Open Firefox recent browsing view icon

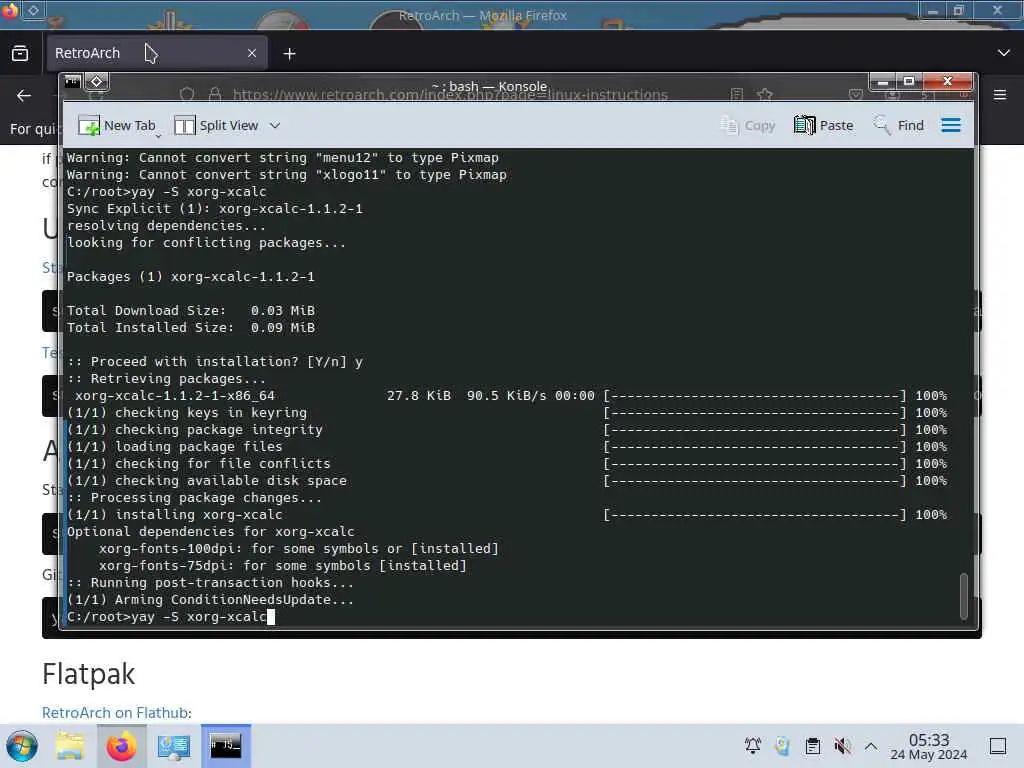pyautogui.click(x=20, y=53)
